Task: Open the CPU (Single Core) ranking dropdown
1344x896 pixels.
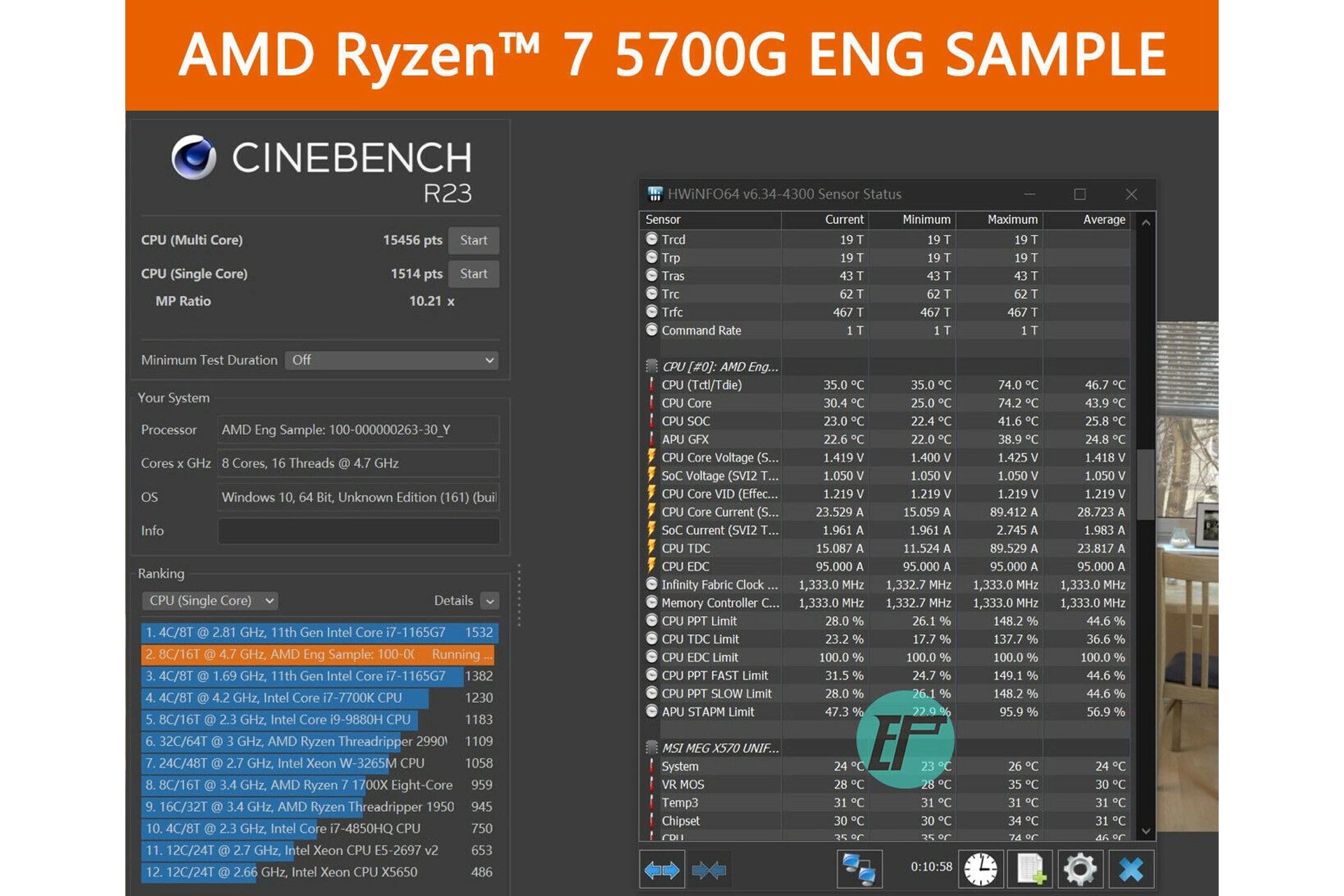Action: (x=210, y=601)
